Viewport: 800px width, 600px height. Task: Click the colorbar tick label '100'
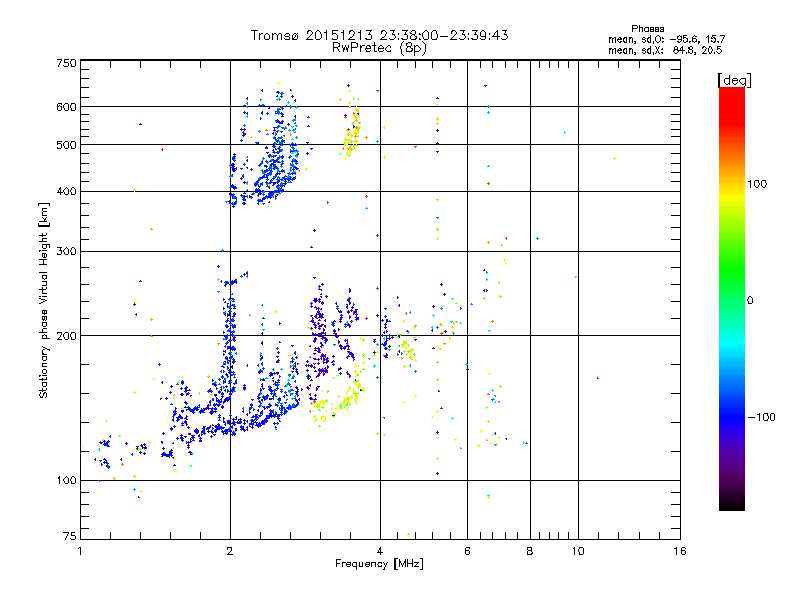tap(757, 184)
